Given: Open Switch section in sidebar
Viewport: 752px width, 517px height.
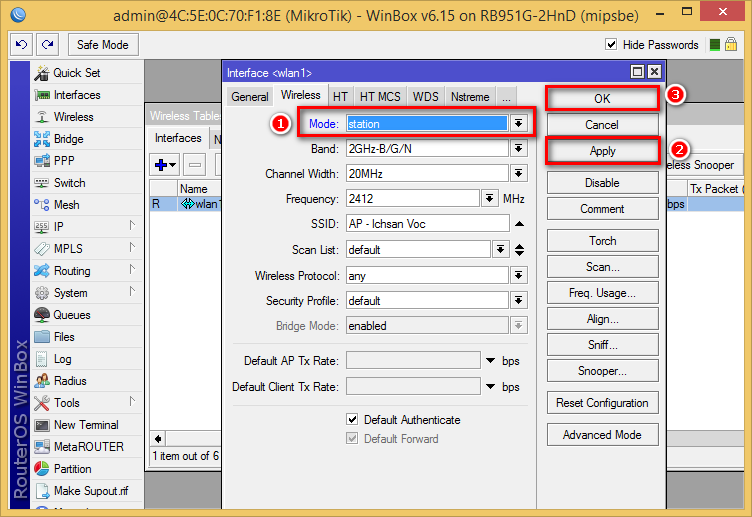Looking at the screenshot, I should click(x=70, y=183).
